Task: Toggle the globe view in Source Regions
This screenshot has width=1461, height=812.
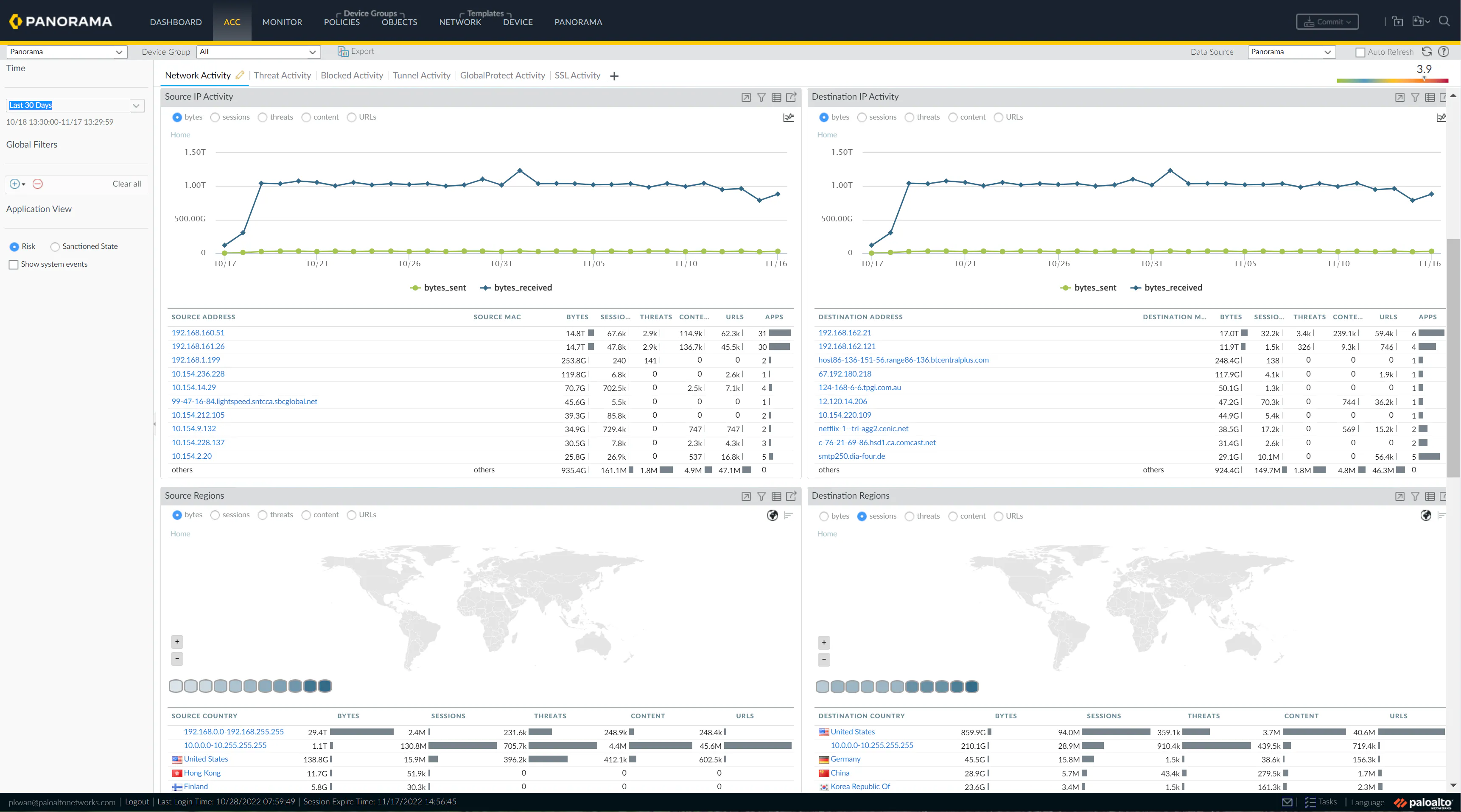Action: click(x=772, y=516)
